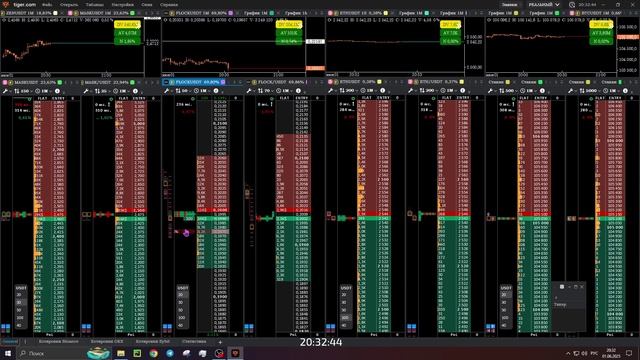
Task: Open the Котировки OKX workspace tab
Action: pyautogui.click(x=107, y=341)
